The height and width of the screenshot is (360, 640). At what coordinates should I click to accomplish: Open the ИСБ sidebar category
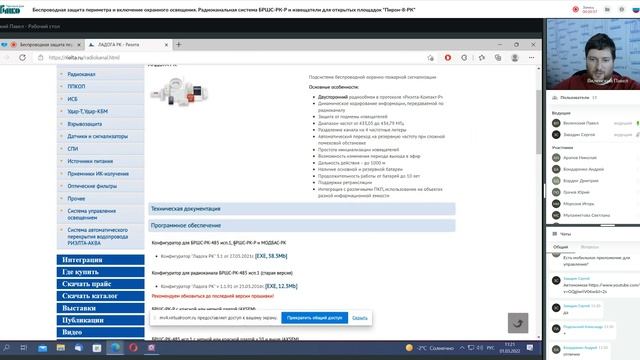72,99
